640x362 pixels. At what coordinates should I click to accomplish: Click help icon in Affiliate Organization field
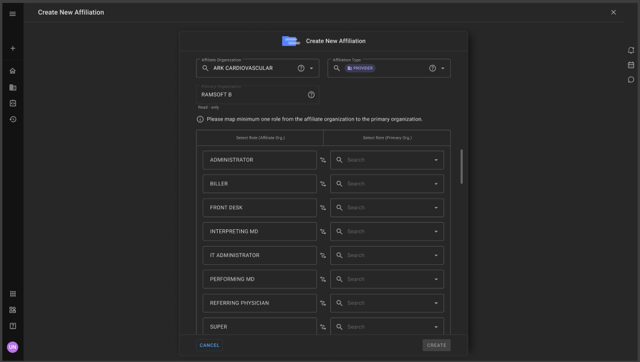click(x=301, y=68)
